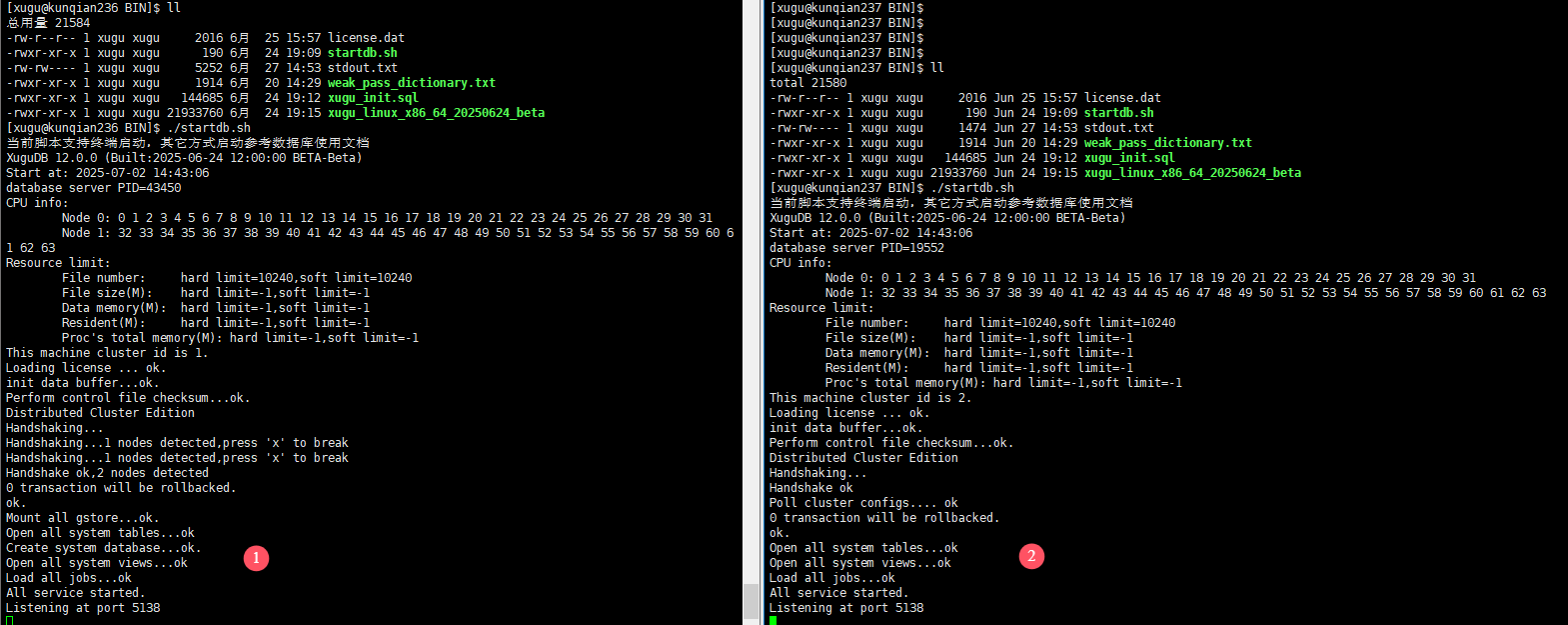Click 'Handshake ok,2 nodes detected' line
Image resolution: width=1568 pixels, height=625 pixels.
107,473
